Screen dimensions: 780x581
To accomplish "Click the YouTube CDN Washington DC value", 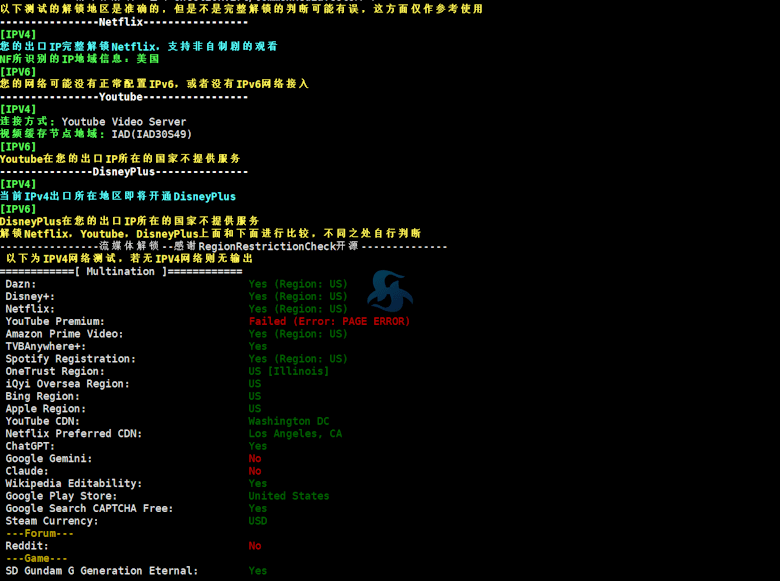I will coord(288,421).
